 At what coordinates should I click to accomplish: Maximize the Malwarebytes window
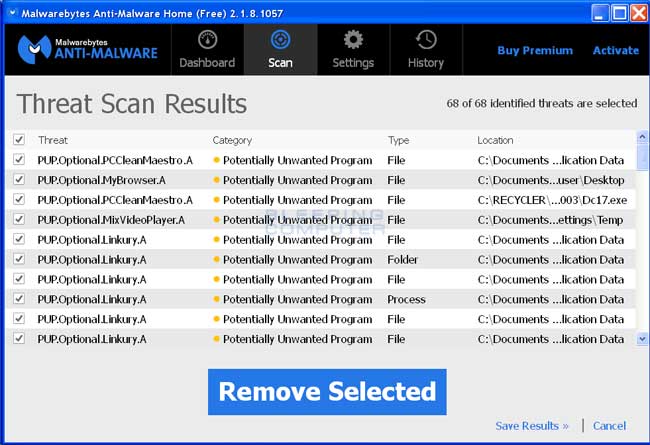click(620, 13)
